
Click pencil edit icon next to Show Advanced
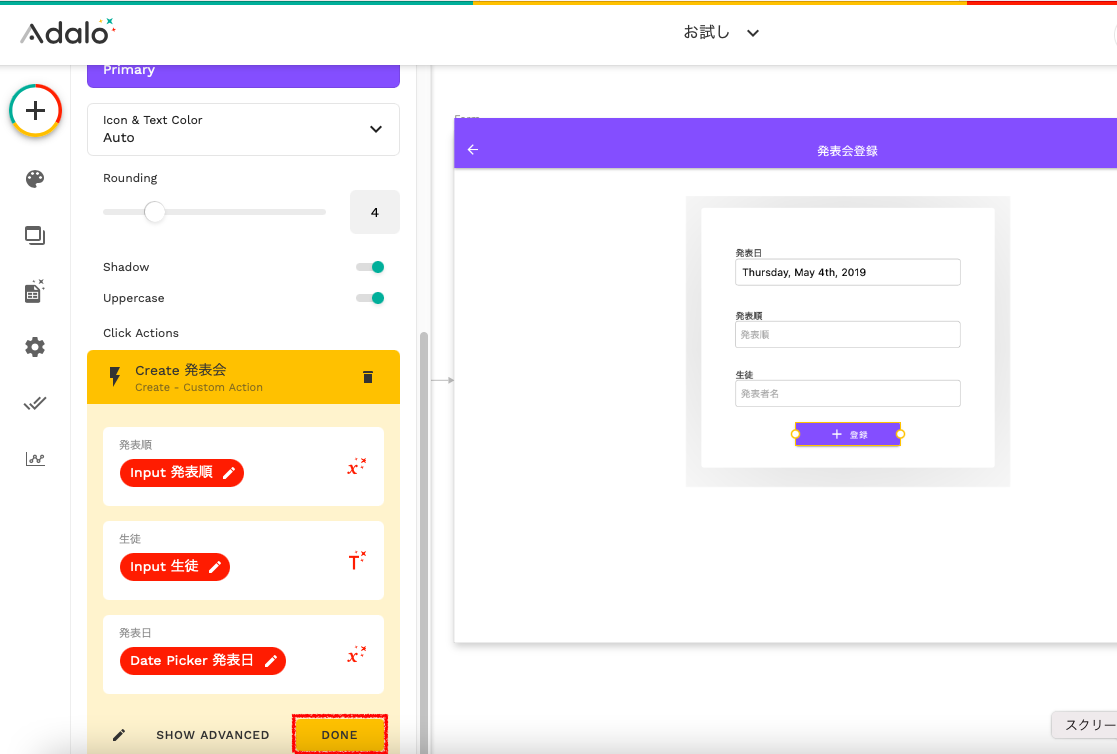click(119, 735)
